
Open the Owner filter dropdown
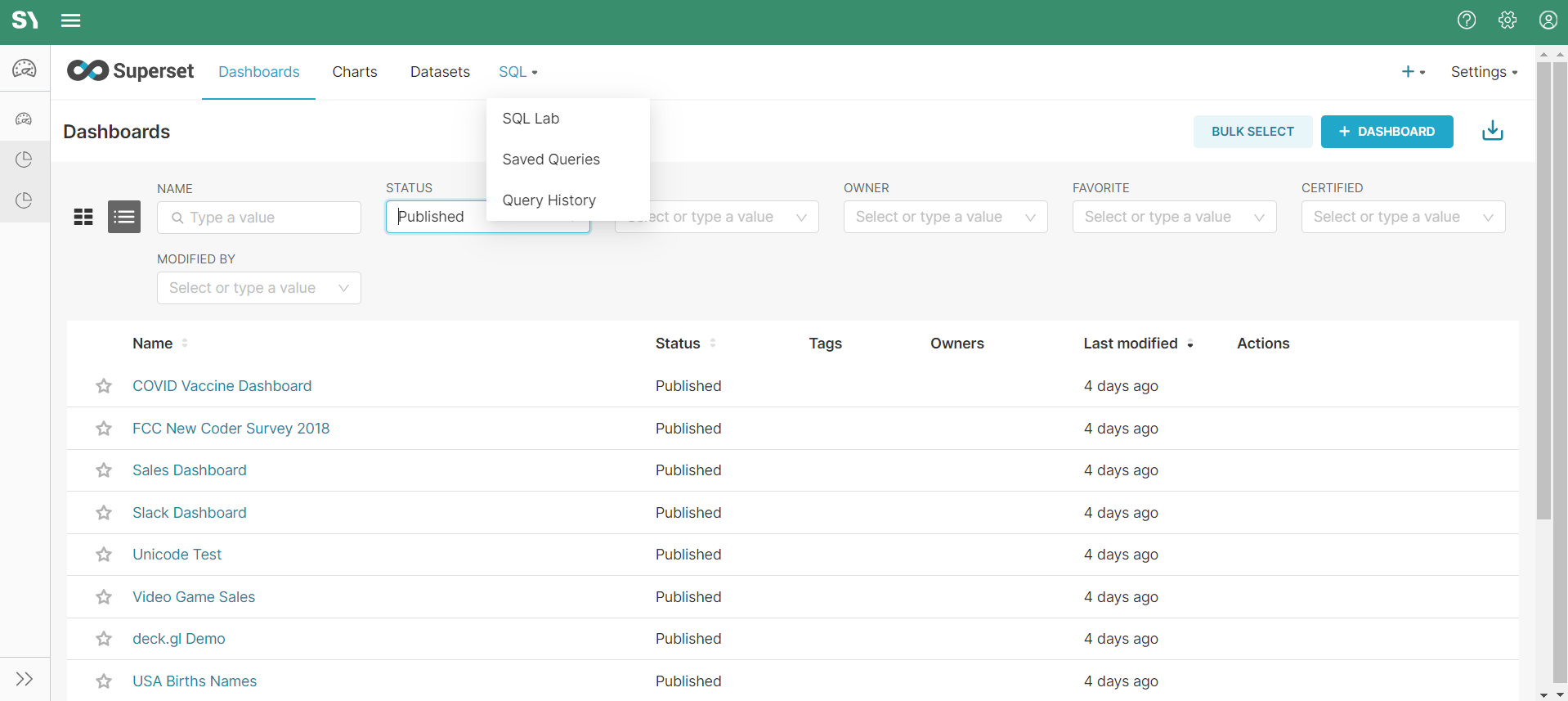pos(945,217)
